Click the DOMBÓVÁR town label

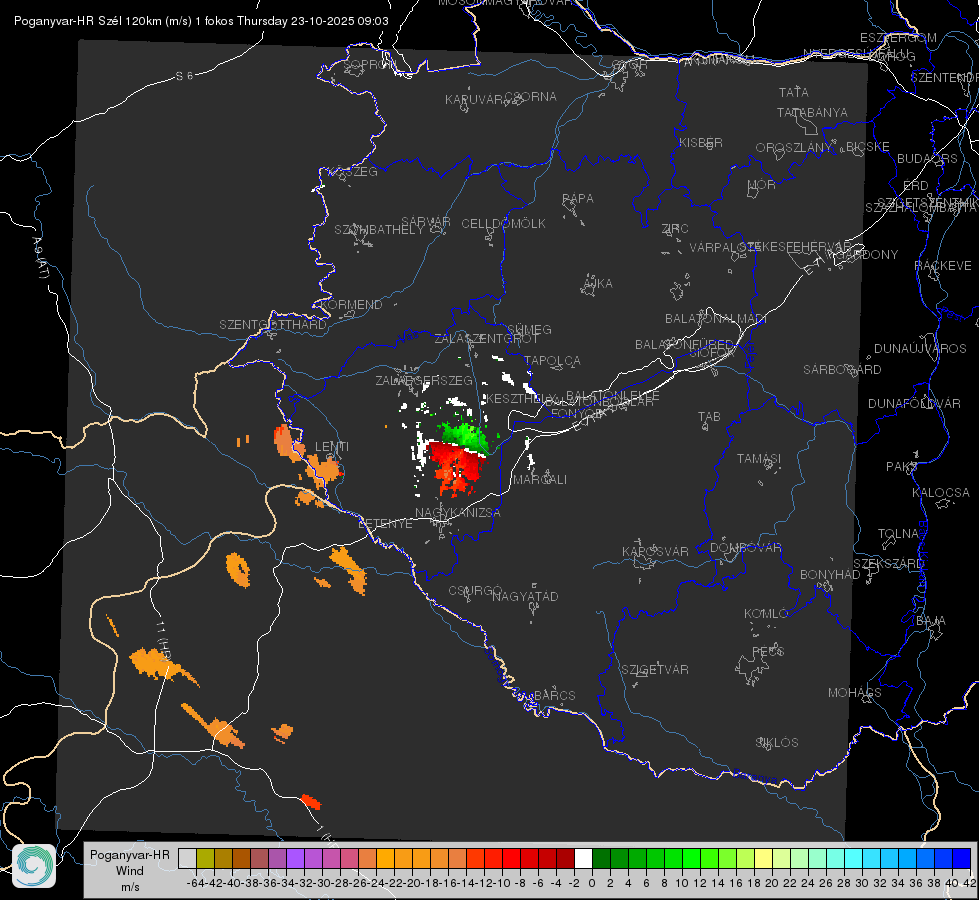(x=745, y=548)
